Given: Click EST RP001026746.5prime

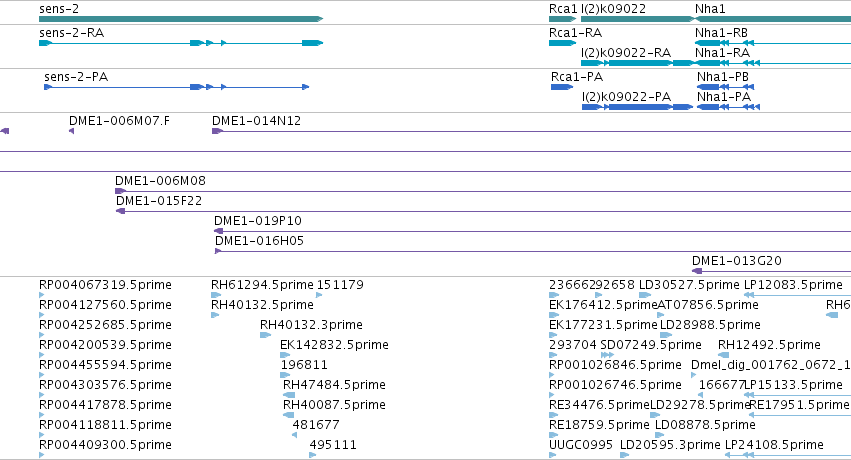Looking at the screenshot, I should [x=615, y=385].
